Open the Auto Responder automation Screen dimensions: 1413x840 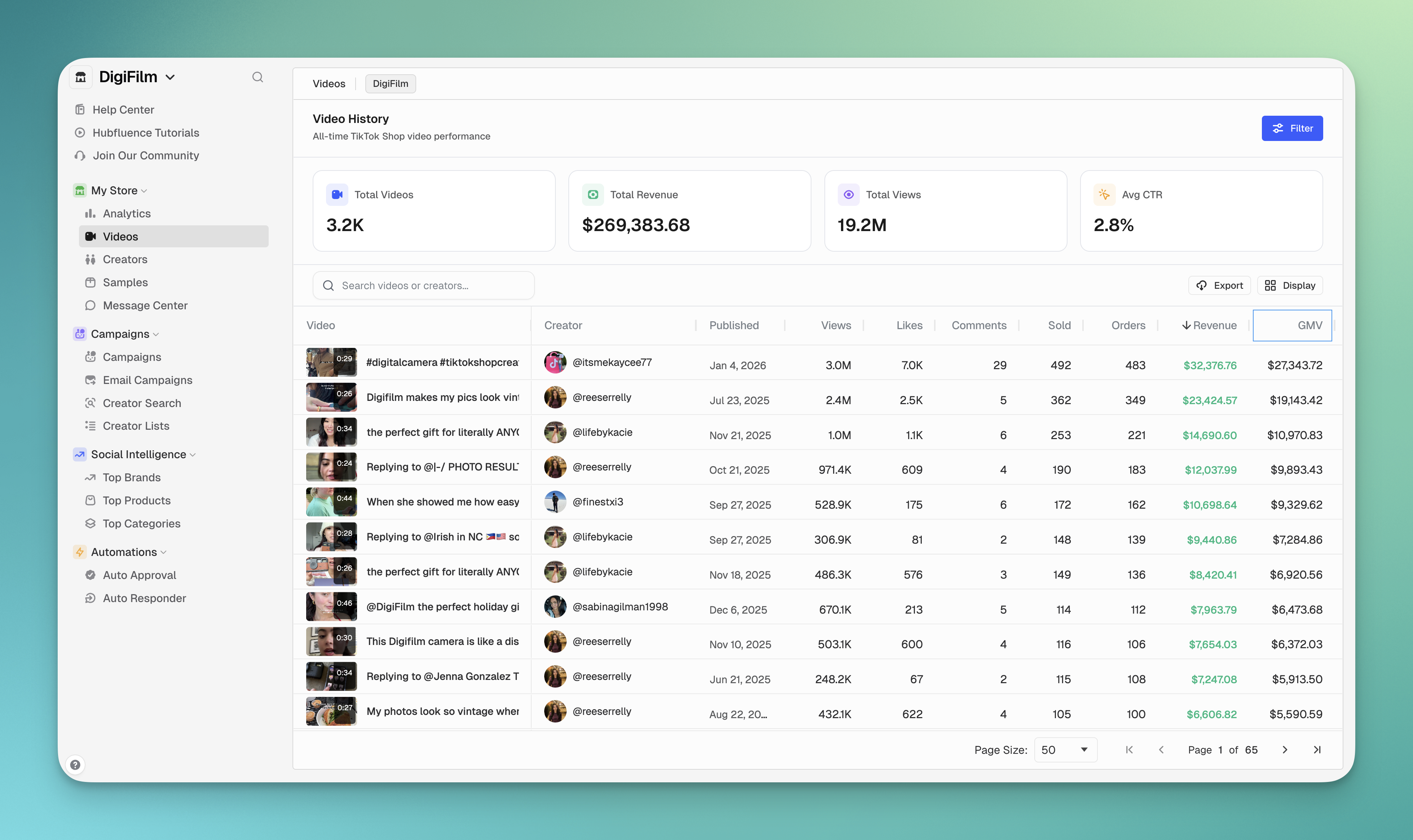[x=144, y=598]
